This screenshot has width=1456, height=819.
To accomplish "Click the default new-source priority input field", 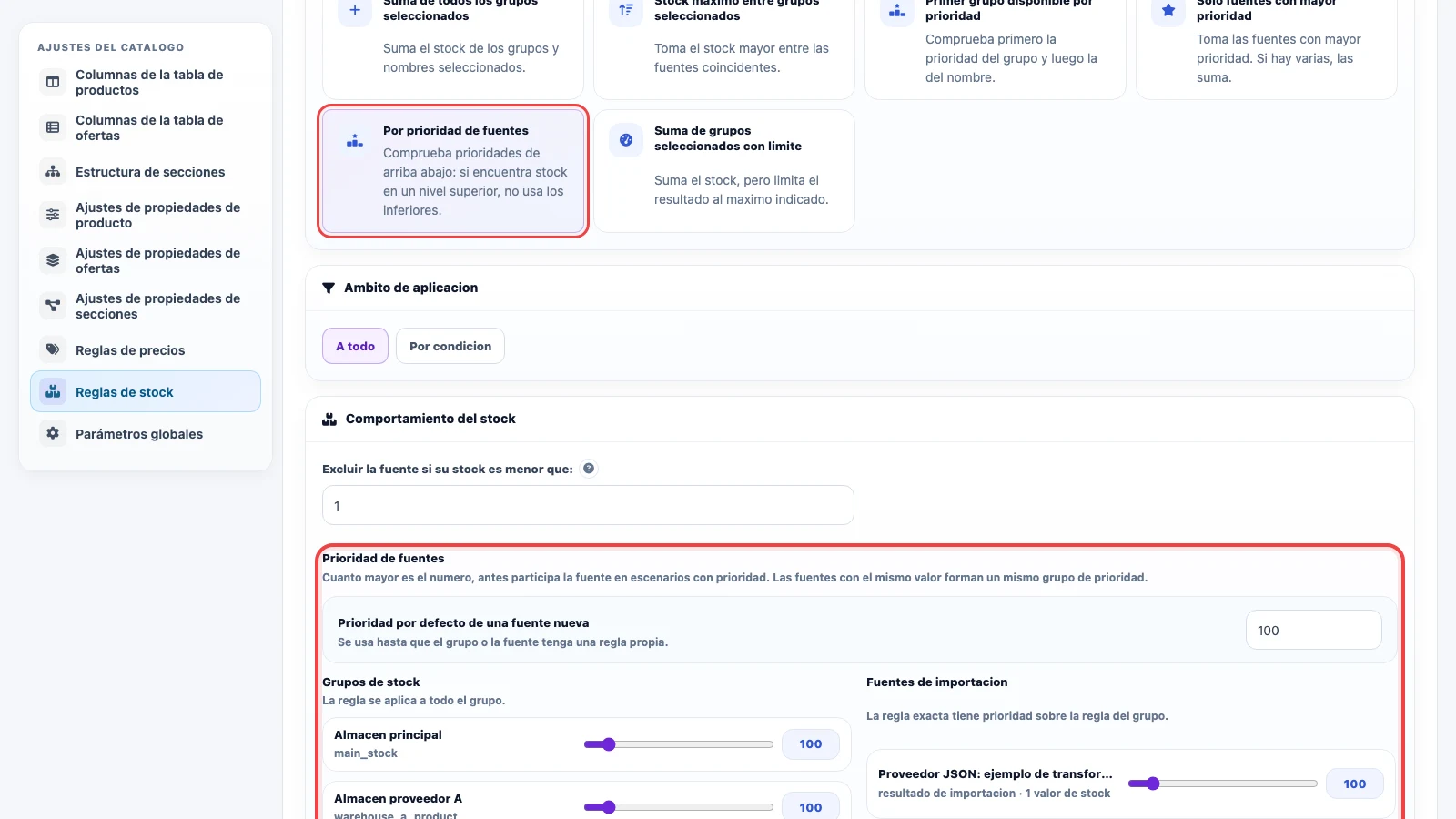I will 1313,630.
